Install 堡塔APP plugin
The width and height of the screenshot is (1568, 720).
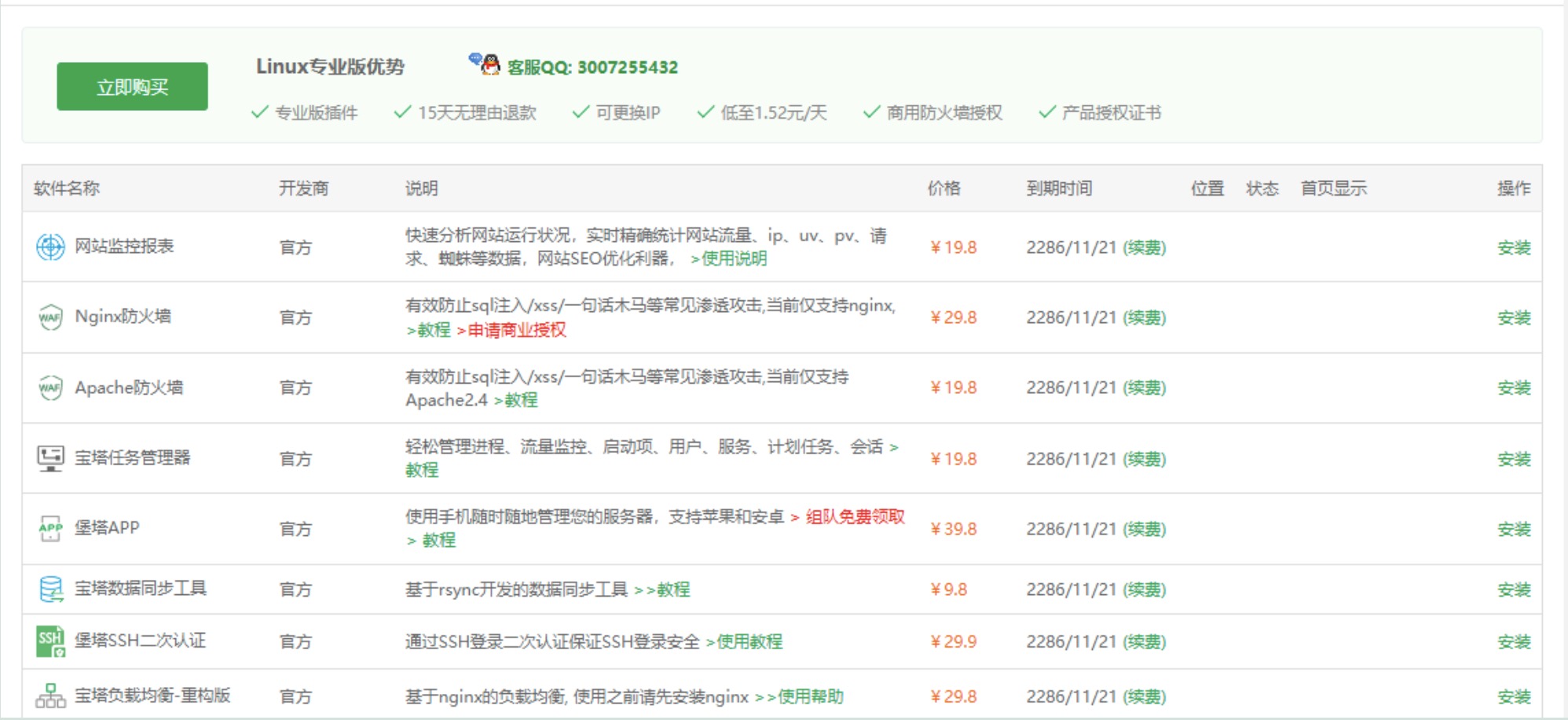point(1513,529)
